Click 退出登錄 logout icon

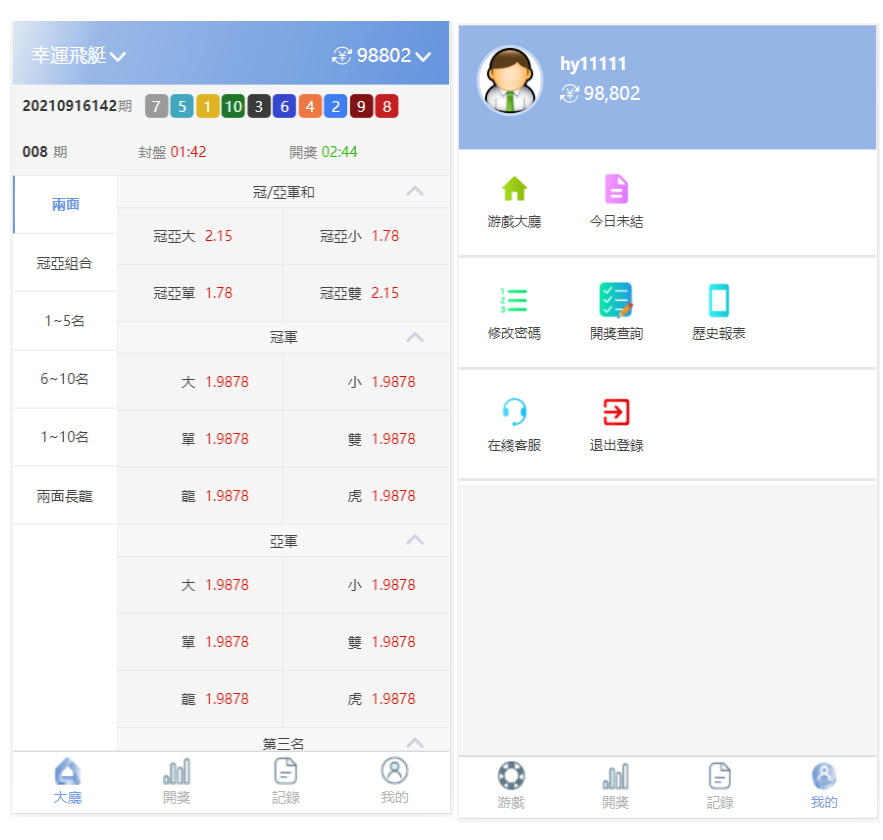pyautogui.click(x=616, y=412)
